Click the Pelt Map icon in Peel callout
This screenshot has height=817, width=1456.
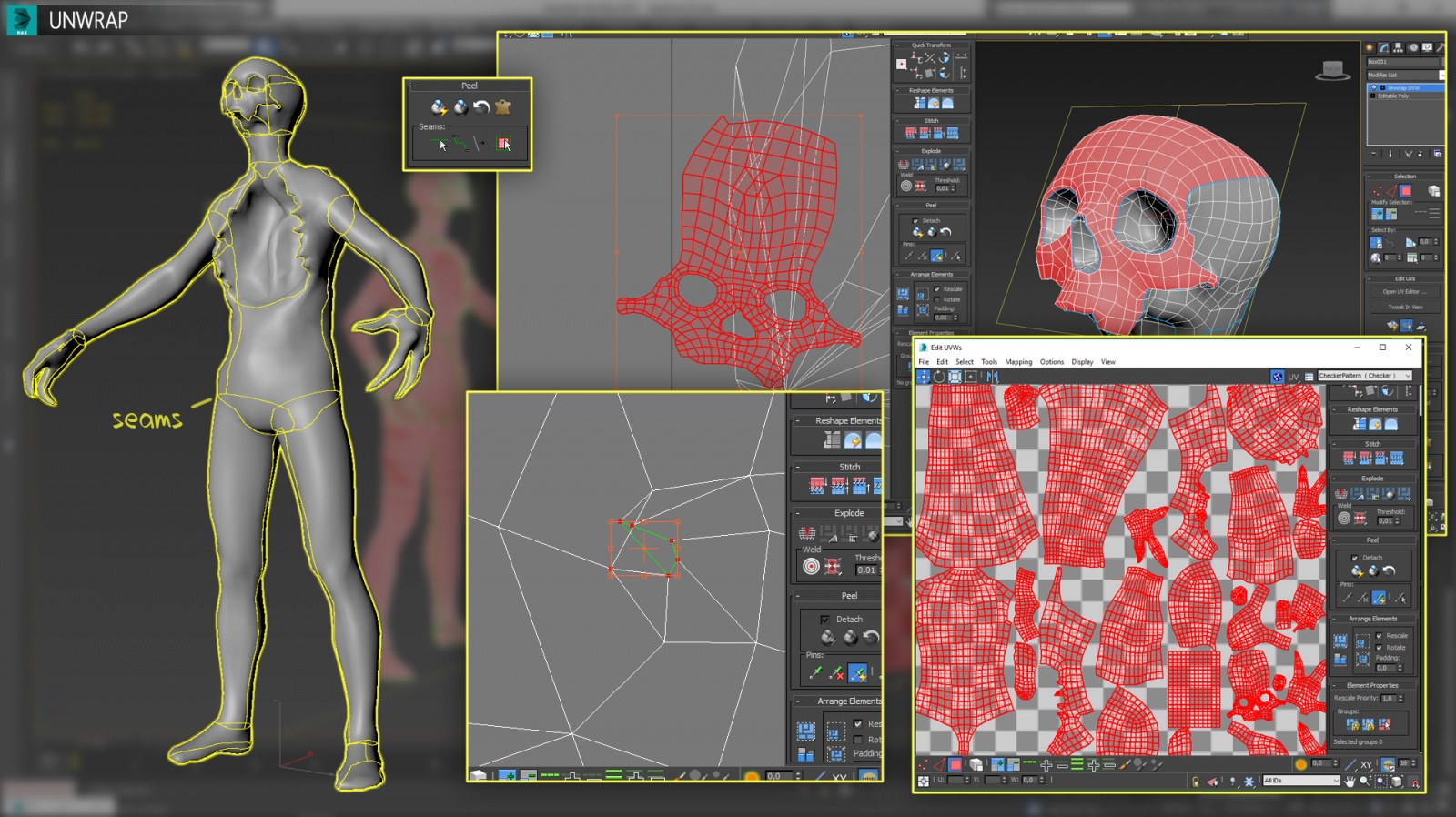tap(502, 107)
